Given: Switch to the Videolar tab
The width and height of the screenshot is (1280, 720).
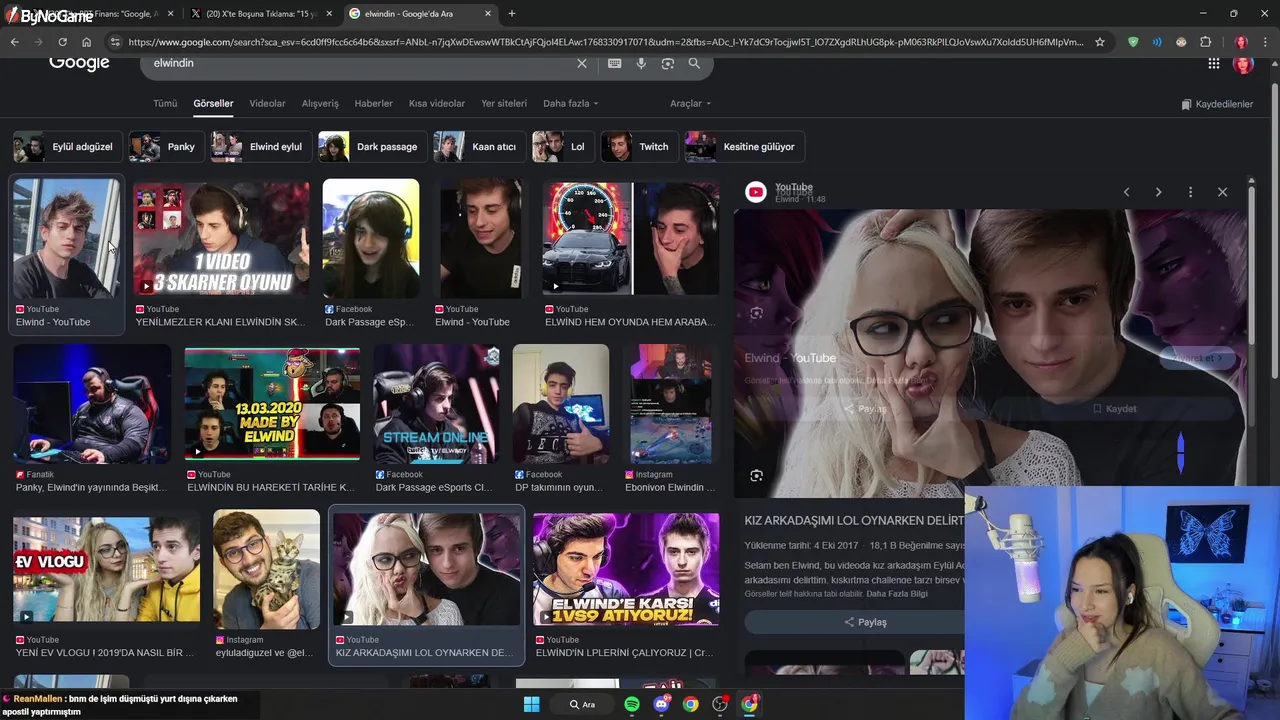Looking at the screenshot, I should 267,103.
